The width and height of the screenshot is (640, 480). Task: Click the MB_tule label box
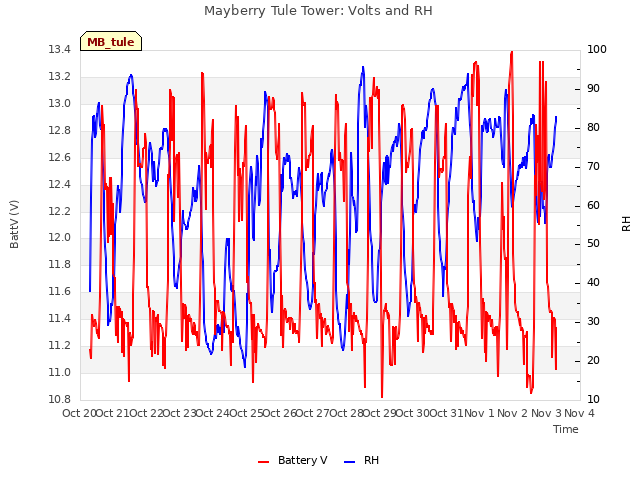(111, 41)
